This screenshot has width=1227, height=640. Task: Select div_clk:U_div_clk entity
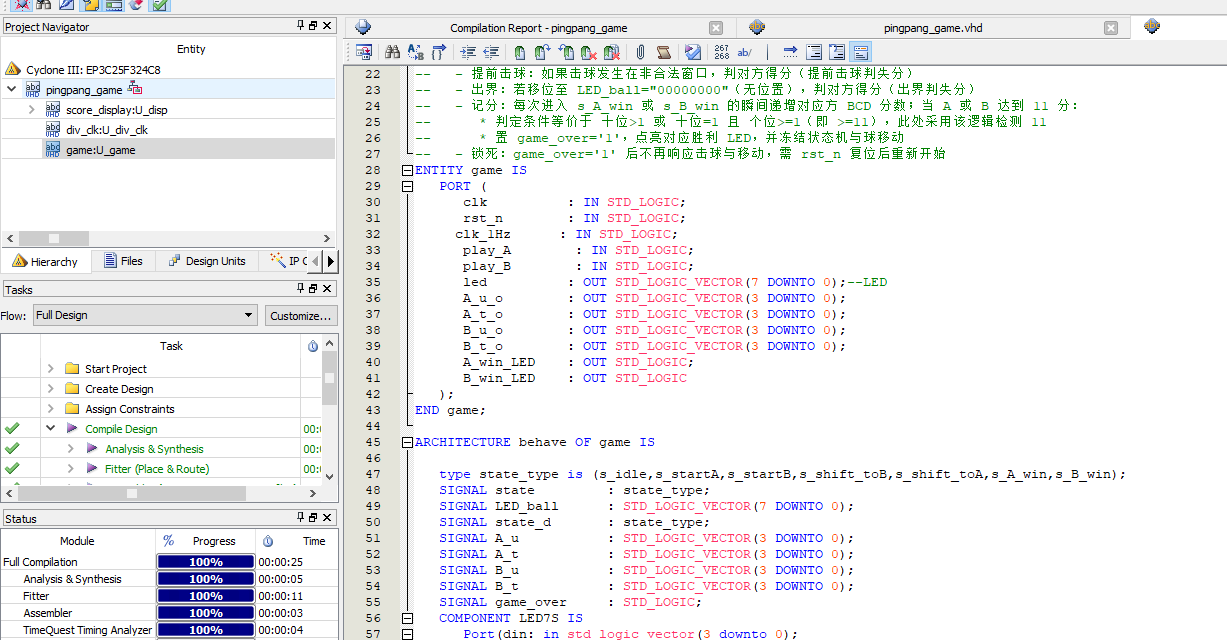[x=107, y=130]
